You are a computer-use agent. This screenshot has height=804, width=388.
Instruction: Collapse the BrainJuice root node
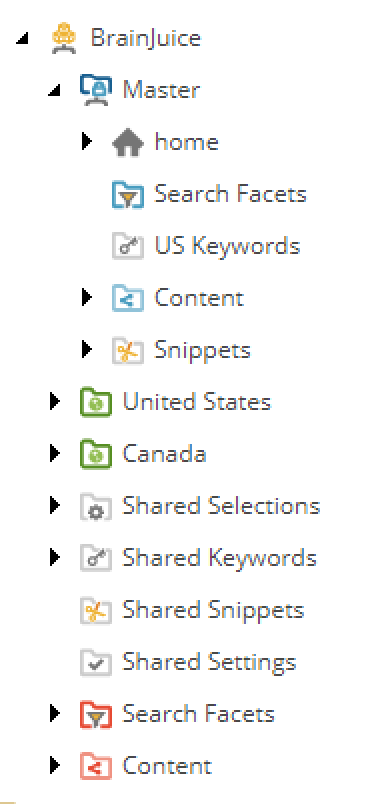point(22,38)
